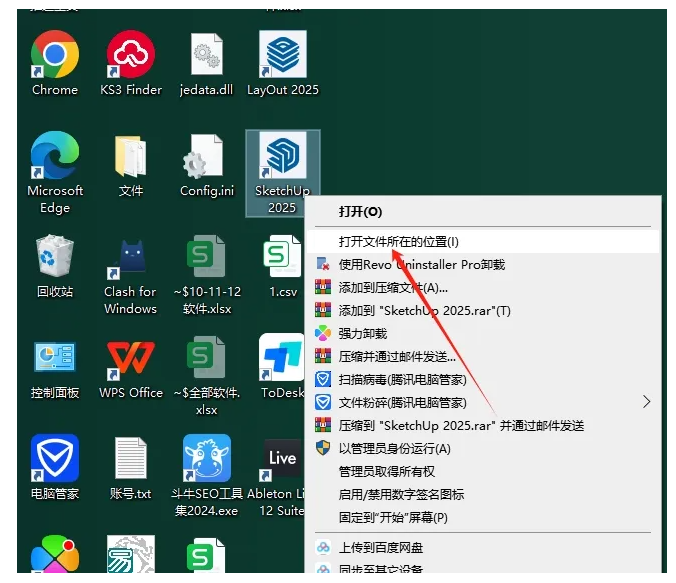Select the ToDesk desktop shortcut

(x=282, y=367)
